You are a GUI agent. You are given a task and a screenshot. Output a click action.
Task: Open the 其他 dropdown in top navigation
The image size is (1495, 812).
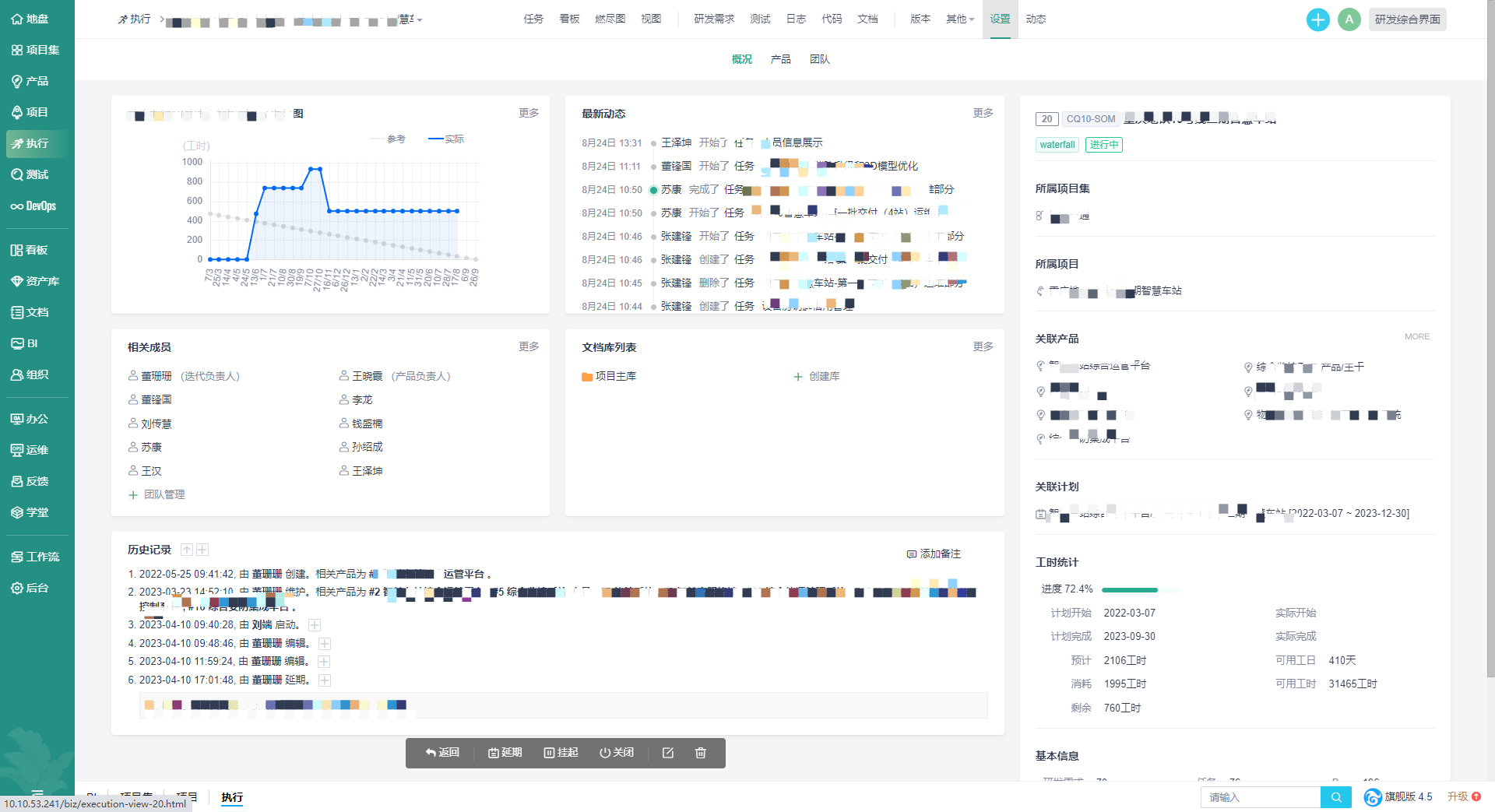point(960,19)
